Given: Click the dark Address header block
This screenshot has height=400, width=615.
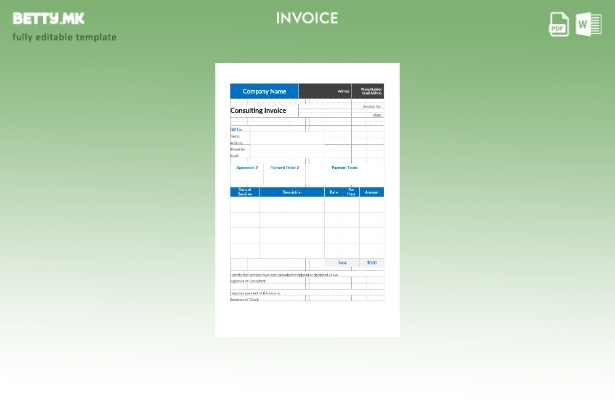Looking at the screenshot, I should [326, 91].
